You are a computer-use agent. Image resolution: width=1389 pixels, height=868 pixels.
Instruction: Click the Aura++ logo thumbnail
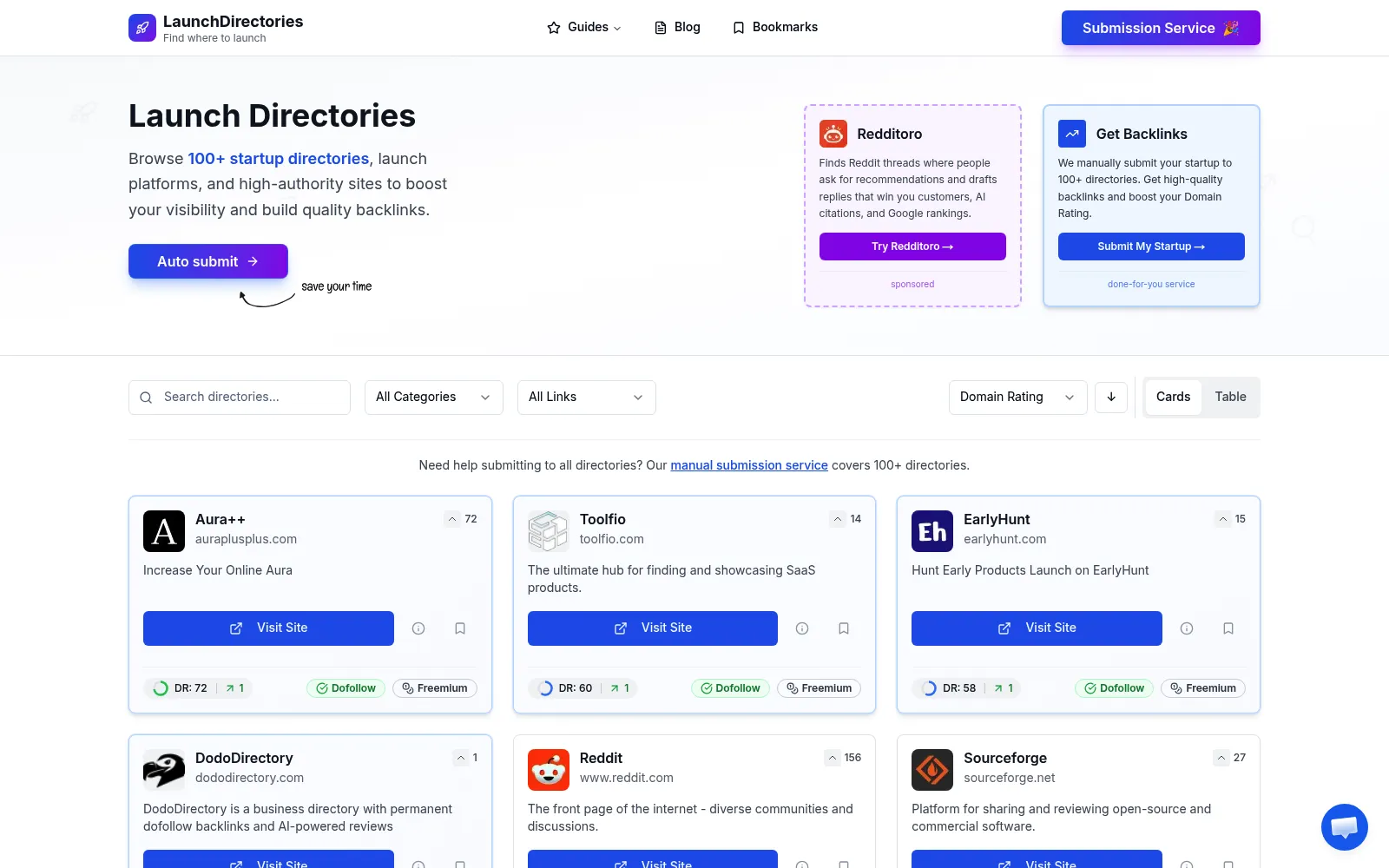[164, 531]
